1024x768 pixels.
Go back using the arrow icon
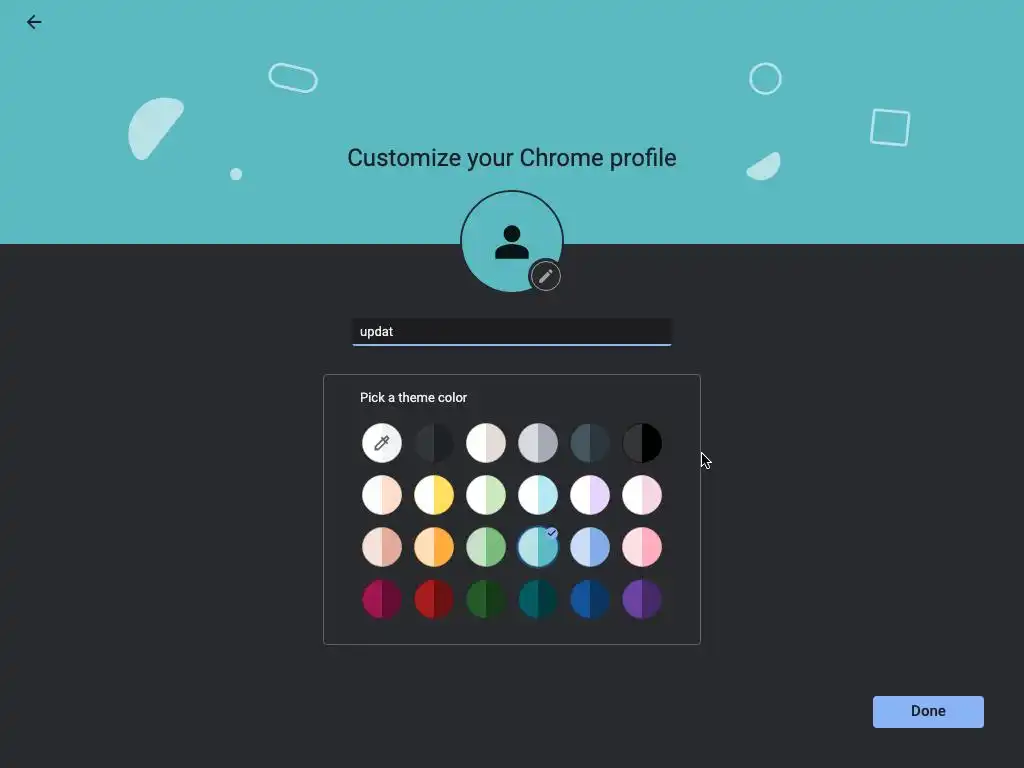tap(34, 22)
